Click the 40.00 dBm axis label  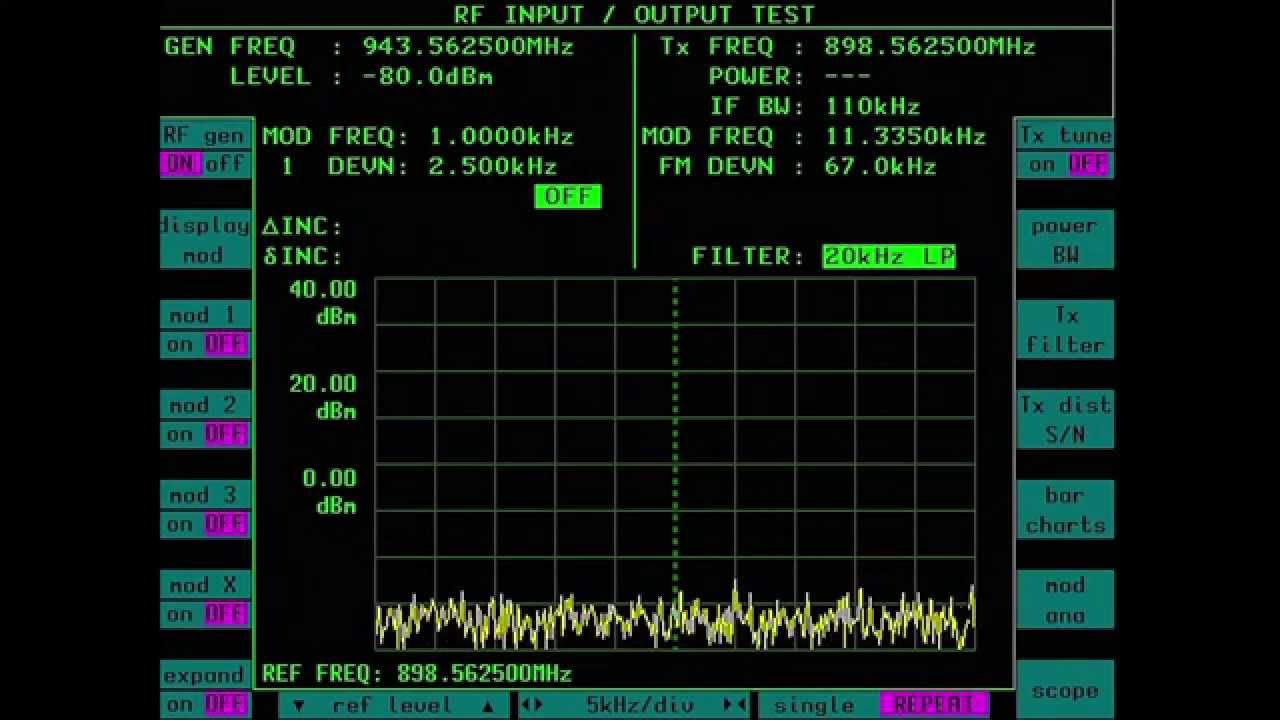click(x=323, y=303)
